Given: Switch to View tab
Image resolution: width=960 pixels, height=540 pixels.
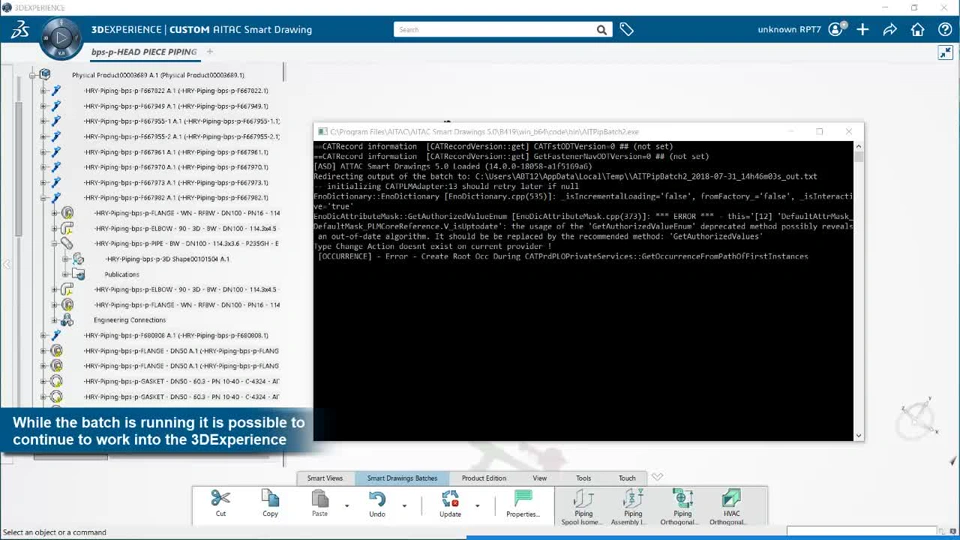Looking at the screenshot, I should (539, 478).
